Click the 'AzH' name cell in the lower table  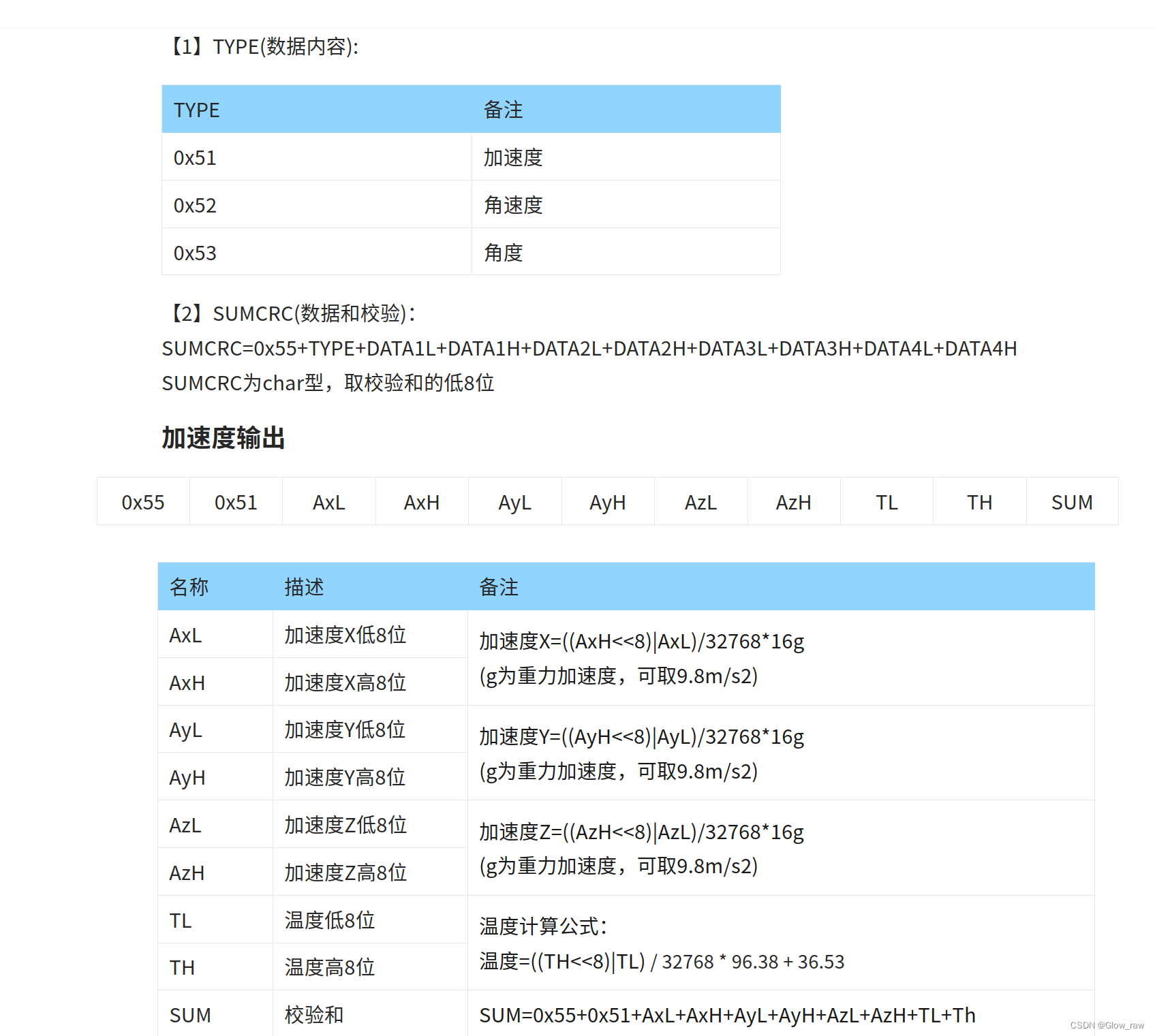point(215,872)
